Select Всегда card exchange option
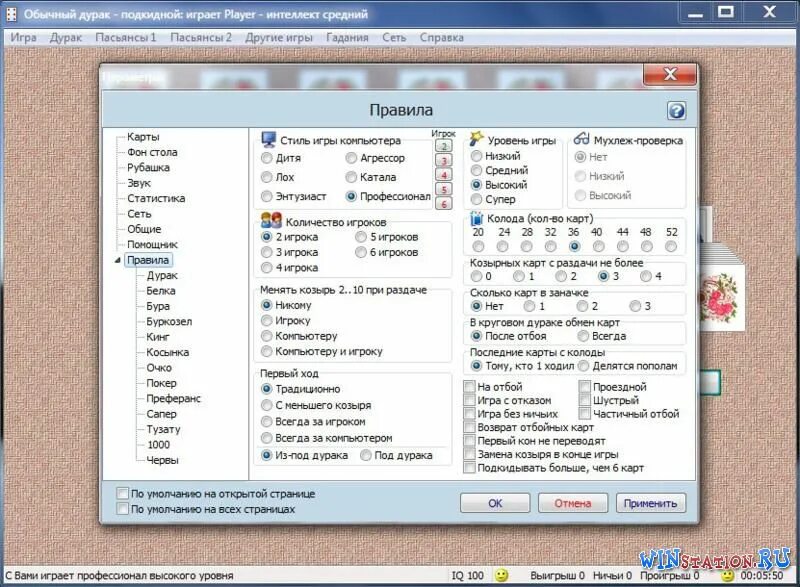800x587 pixels. [602, 336]
